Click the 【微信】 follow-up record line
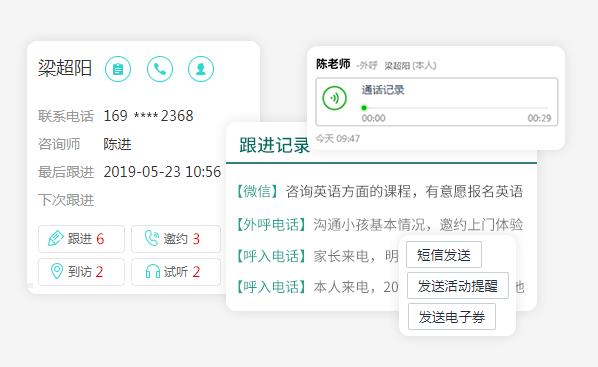598x367 pixels. pyautogui.click(x=379, y=192)
